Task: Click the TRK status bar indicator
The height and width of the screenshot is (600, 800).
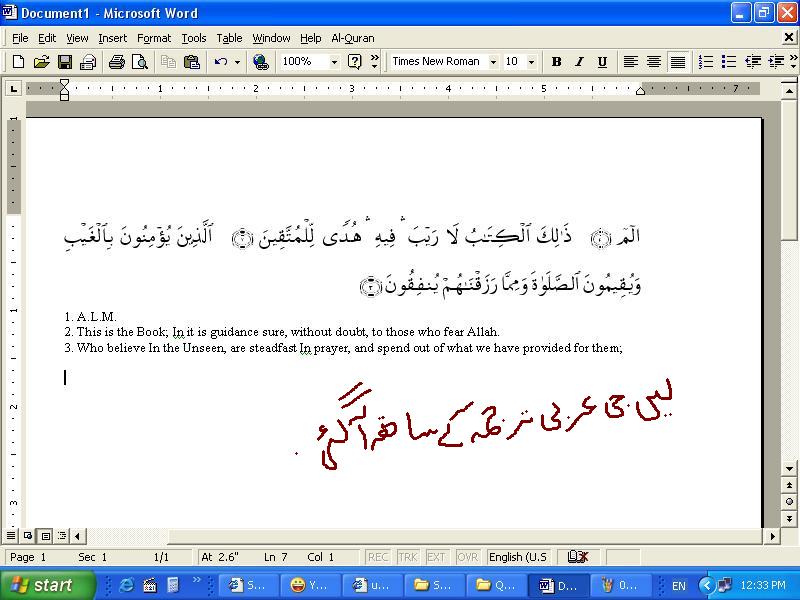Action: [x=408, y=557]
